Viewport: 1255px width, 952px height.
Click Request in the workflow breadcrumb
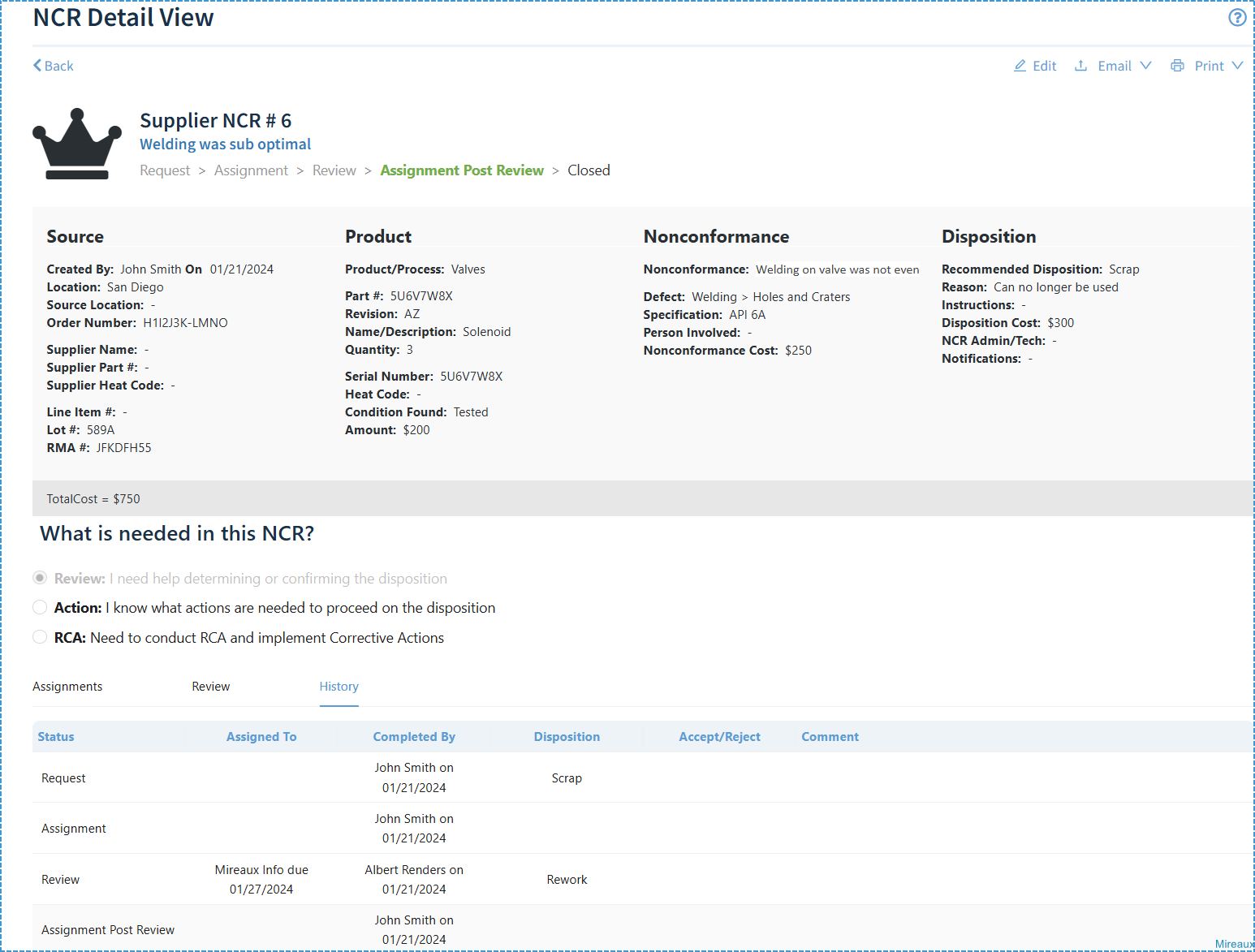tap(165, 170)
